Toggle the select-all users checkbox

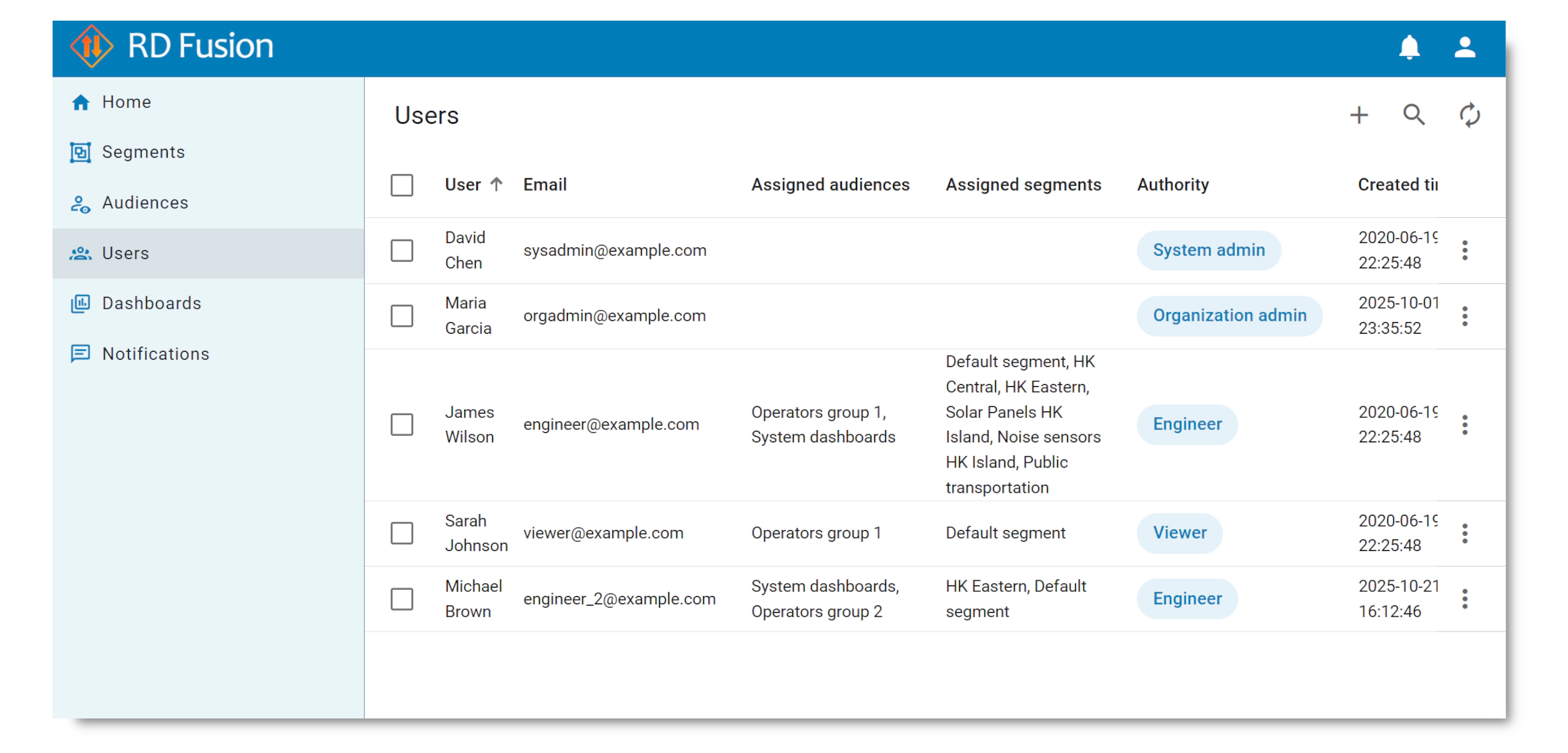pyautogui.click(x=402, y=185)
